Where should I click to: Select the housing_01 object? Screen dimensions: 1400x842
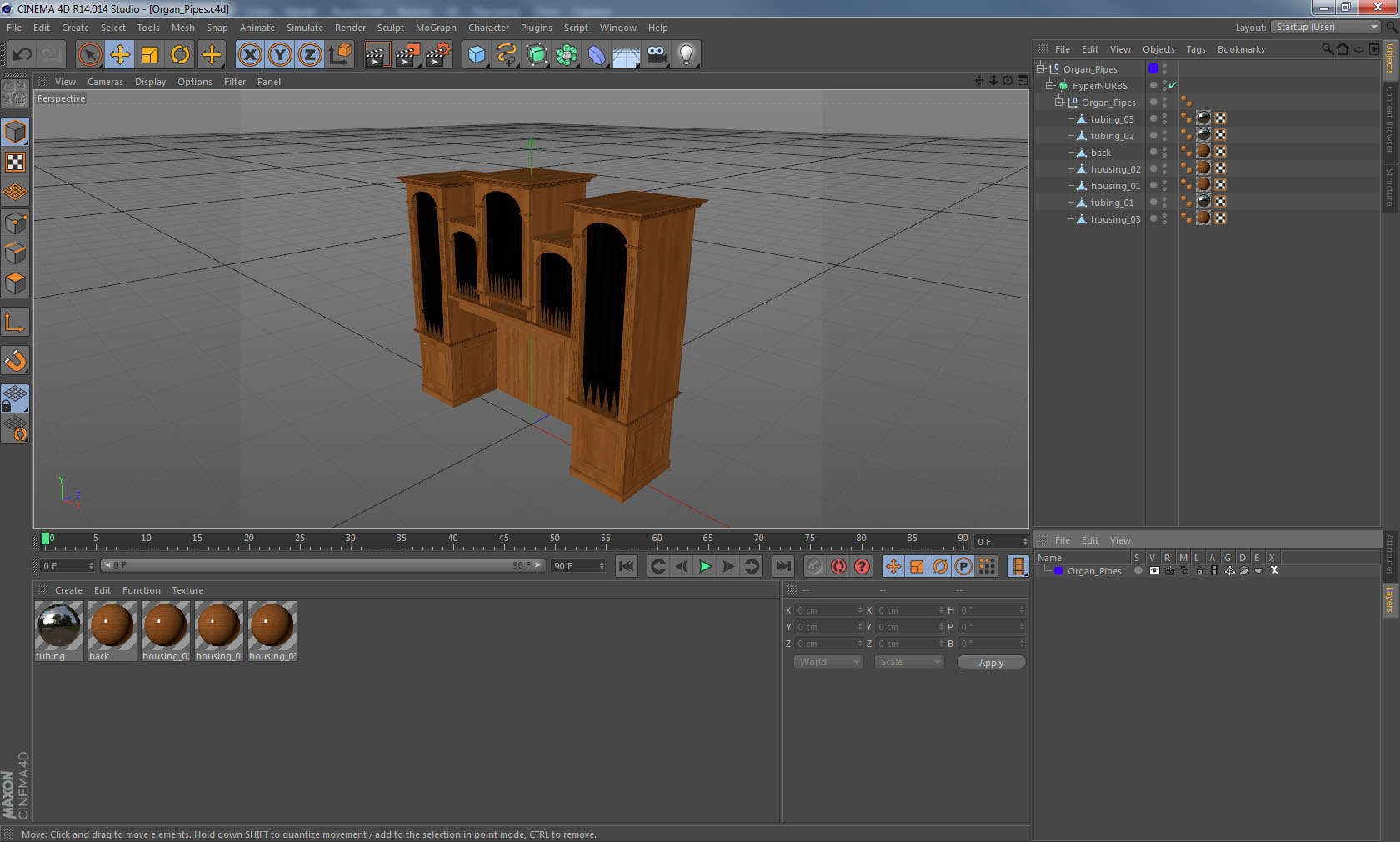[1115, 186]
